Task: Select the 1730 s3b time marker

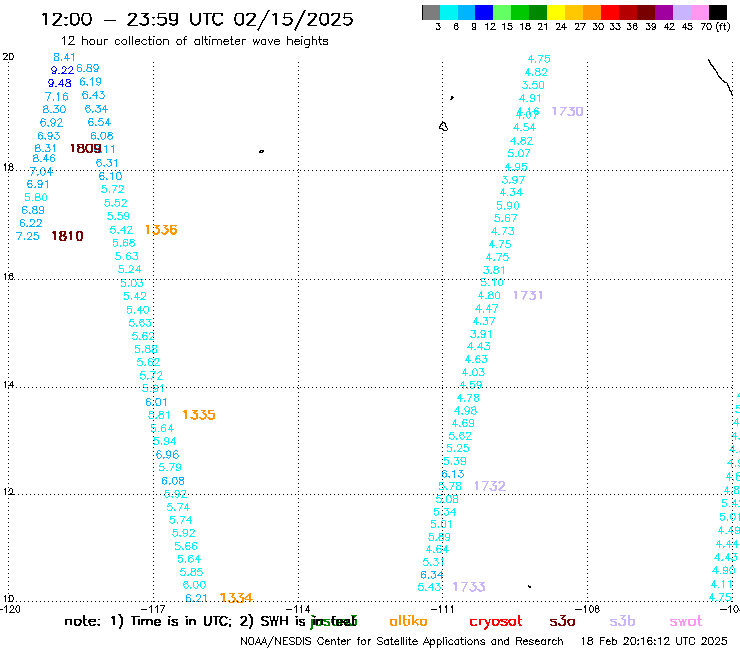Action: pos(567,111)
